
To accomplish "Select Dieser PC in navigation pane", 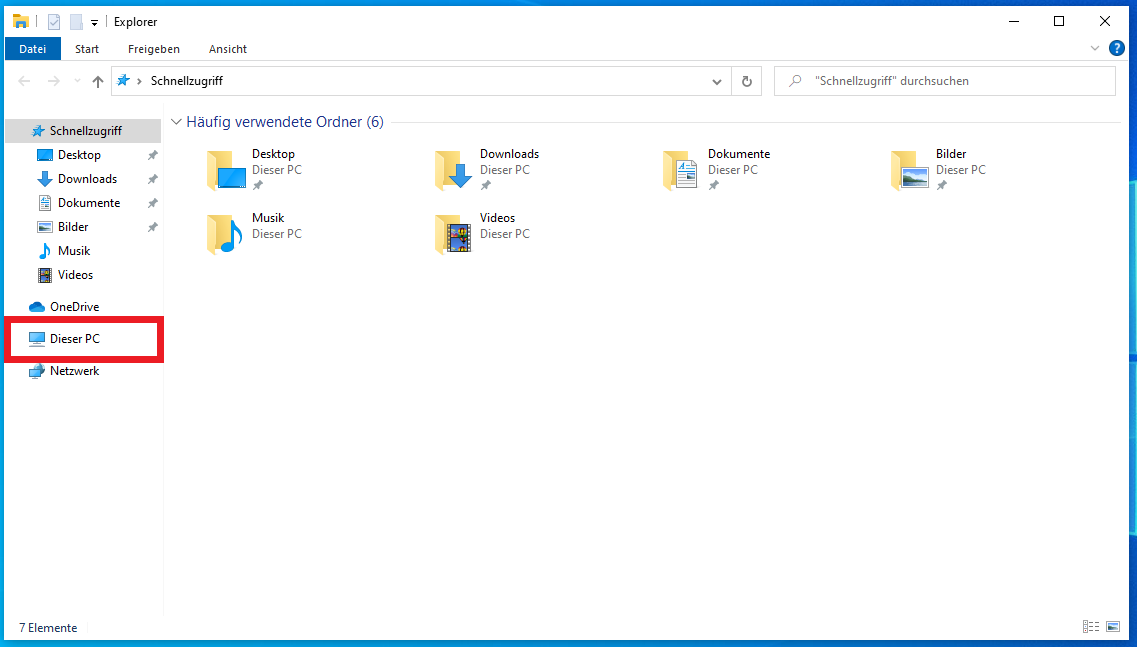I will point(75,339).
